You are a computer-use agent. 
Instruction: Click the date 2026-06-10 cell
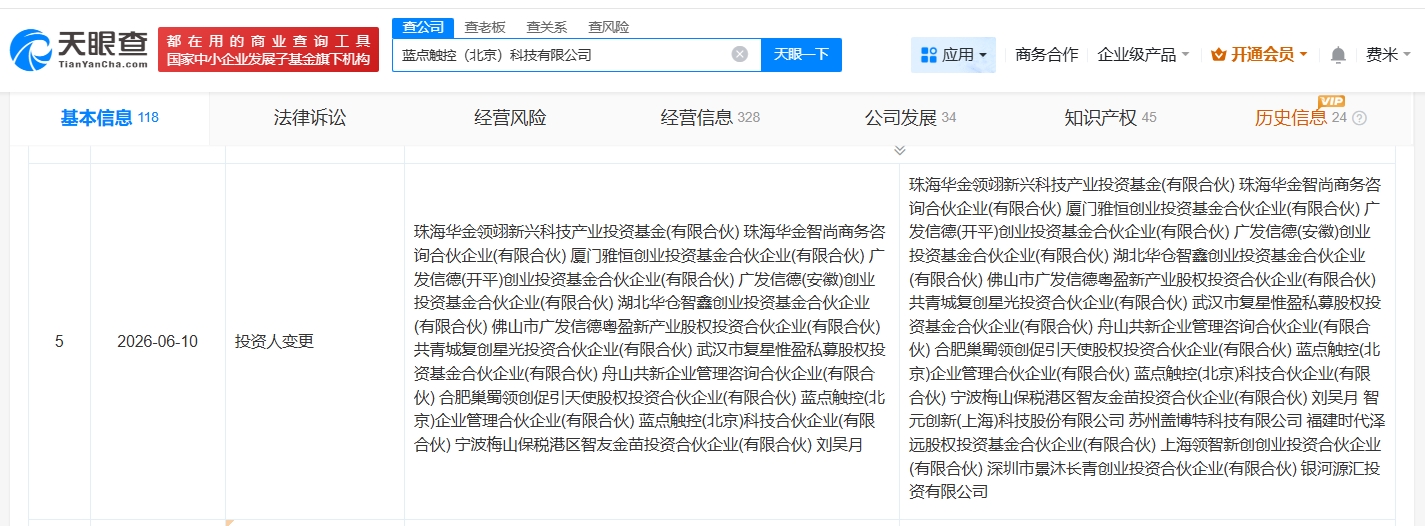[x=157, y=341]
